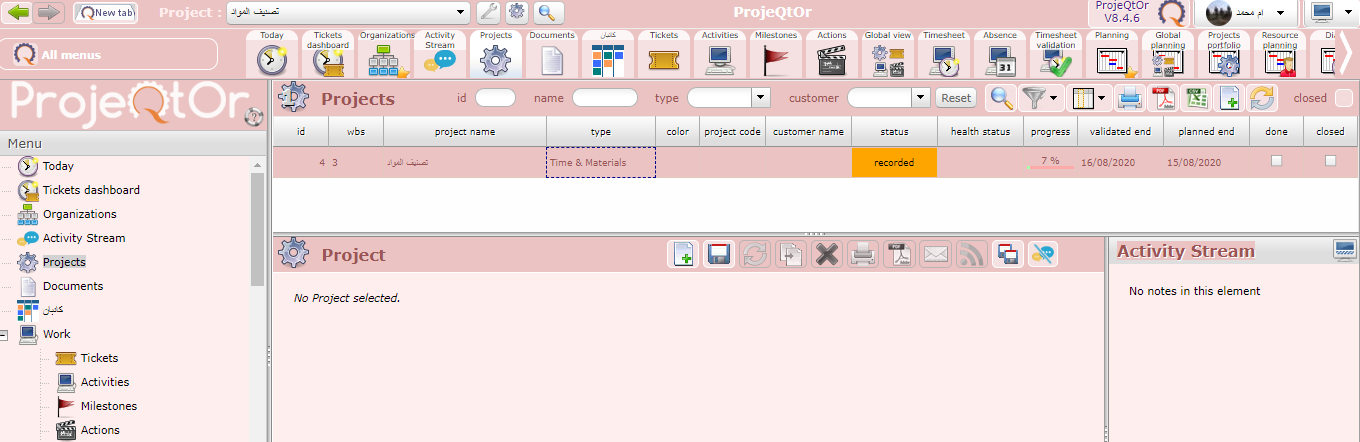
Task: Click the green back arrow
Action: [x=19, y=12]
